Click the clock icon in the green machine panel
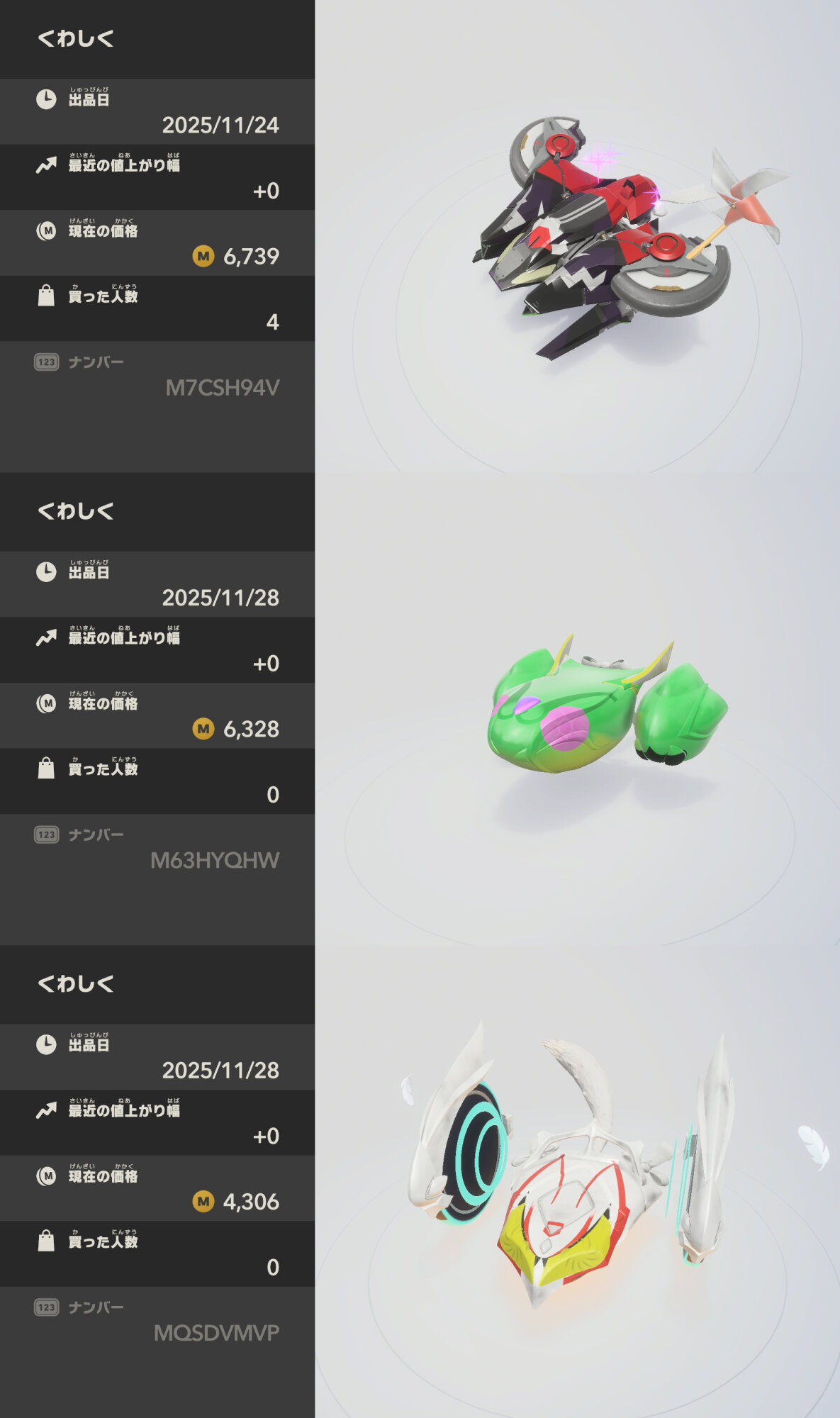Image resolution: width=840 pixels, height=1418 pixels. click(x=46, y=572)
